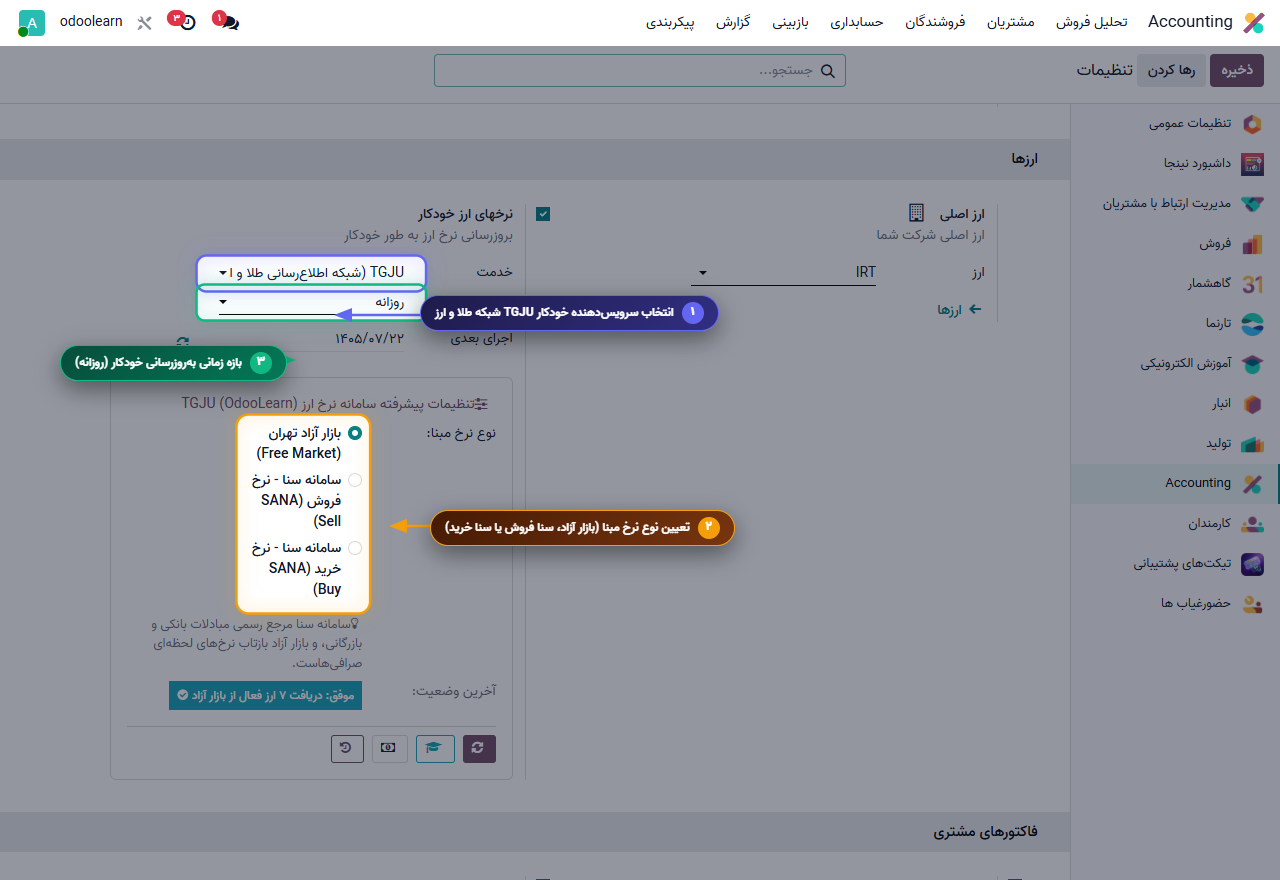This screenshot has width=1280, height=880.
Task: Click the موفق: دریافت ۷ ارز status badge
Action: (x=265, y=695)
